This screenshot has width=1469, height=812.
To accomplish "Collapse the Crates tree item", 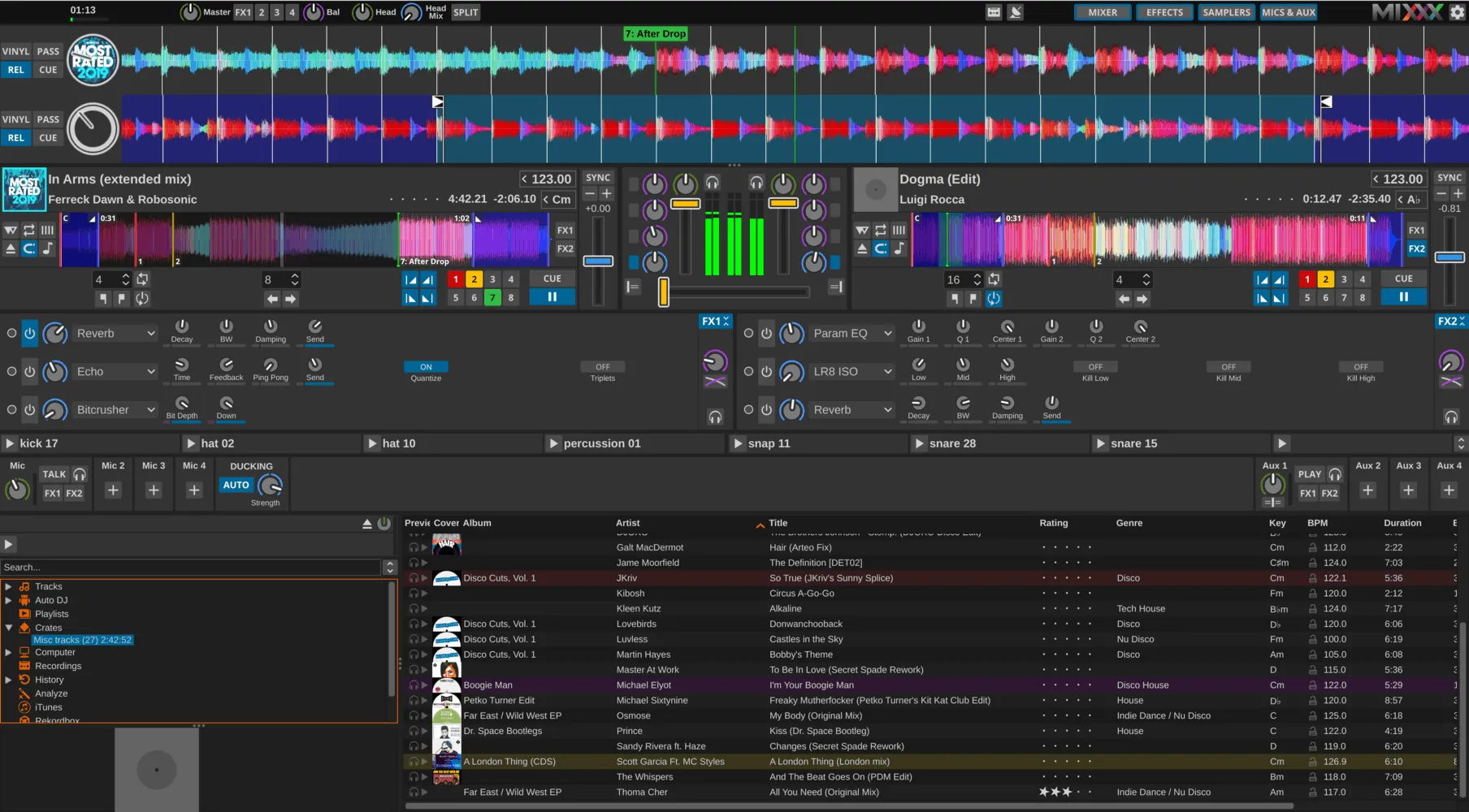I will [x=8, y=628].
